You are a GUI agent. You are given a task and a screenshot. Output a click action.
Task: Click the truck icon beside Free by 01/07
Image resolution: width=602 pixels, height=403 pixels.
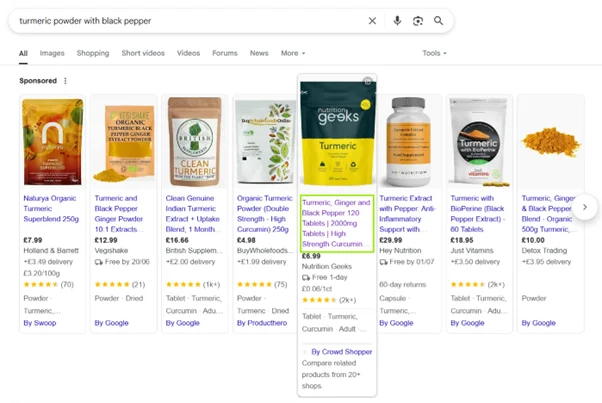tap(383, 262)
